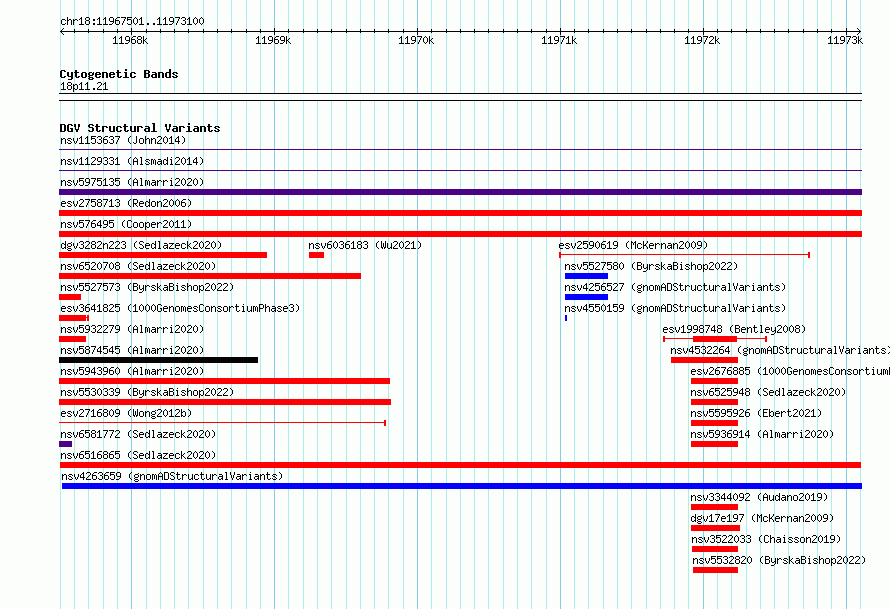Click the small purple bar under nsv6581772
The image size is (890, 609).
(x=65, y=444)
